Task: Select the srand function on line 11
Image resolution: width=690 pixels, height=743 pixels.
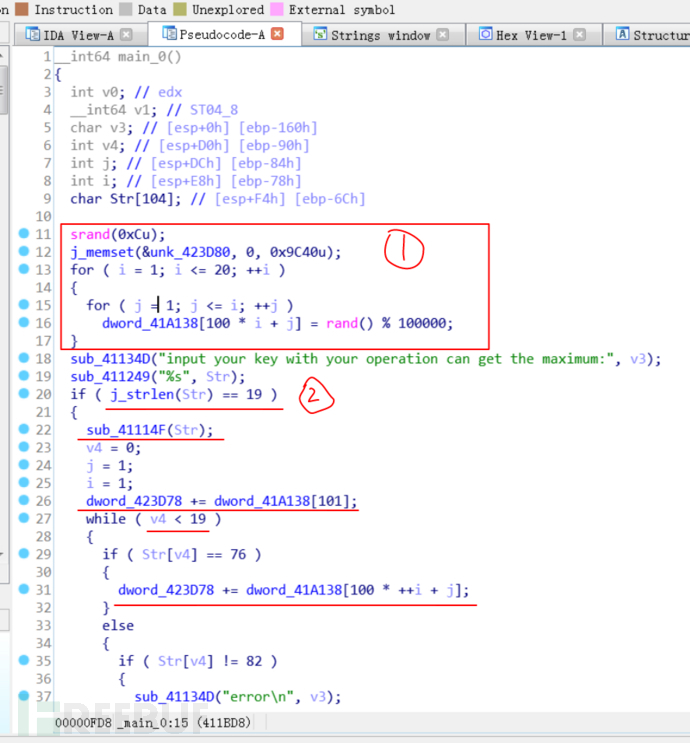Action: tap(90, 234)
